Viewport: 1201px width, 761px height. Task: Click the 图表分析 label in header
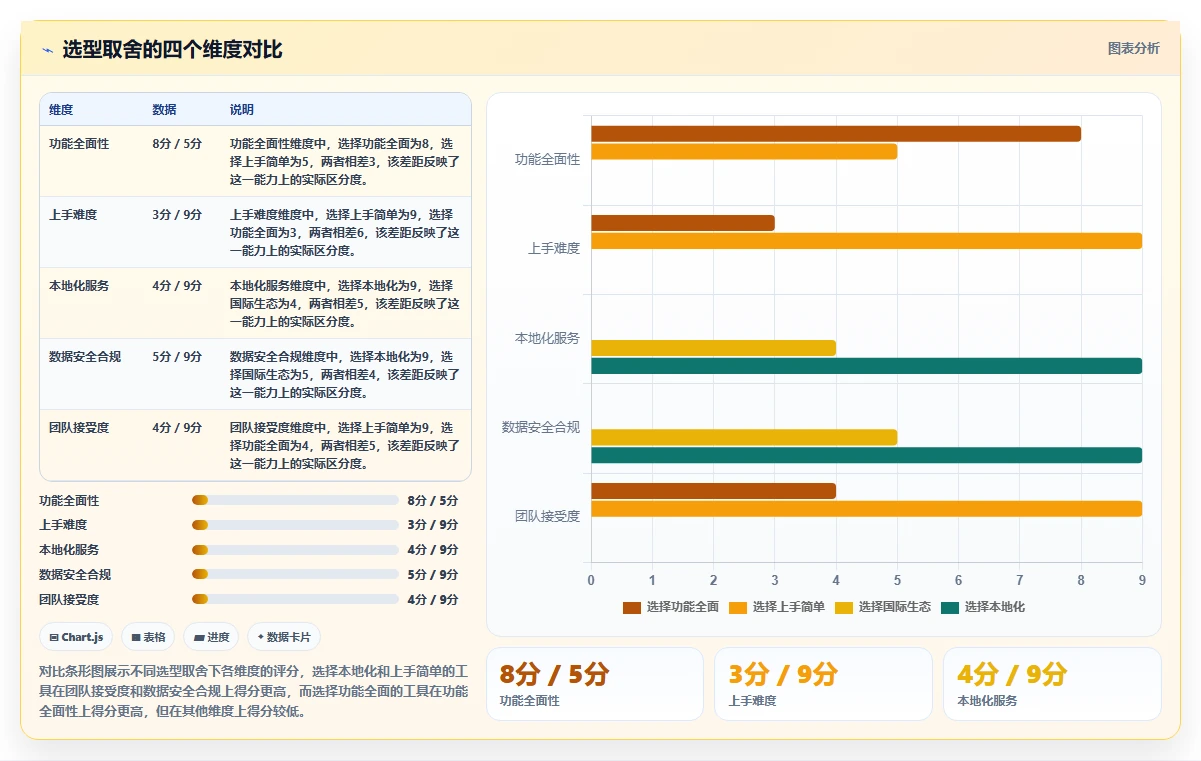click(x=1133, y=48)
